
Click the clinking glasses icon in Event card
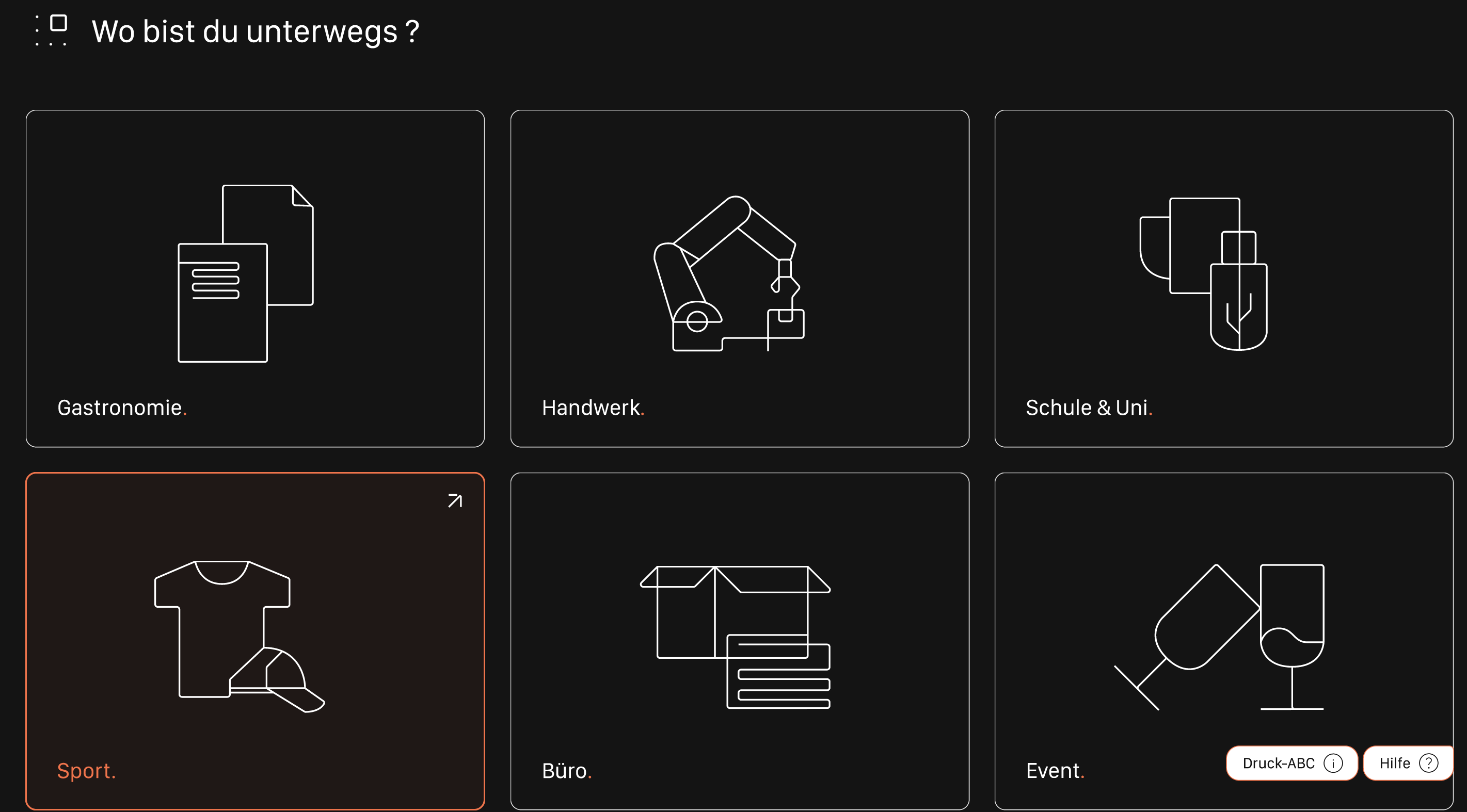(x=1219, y=637)
